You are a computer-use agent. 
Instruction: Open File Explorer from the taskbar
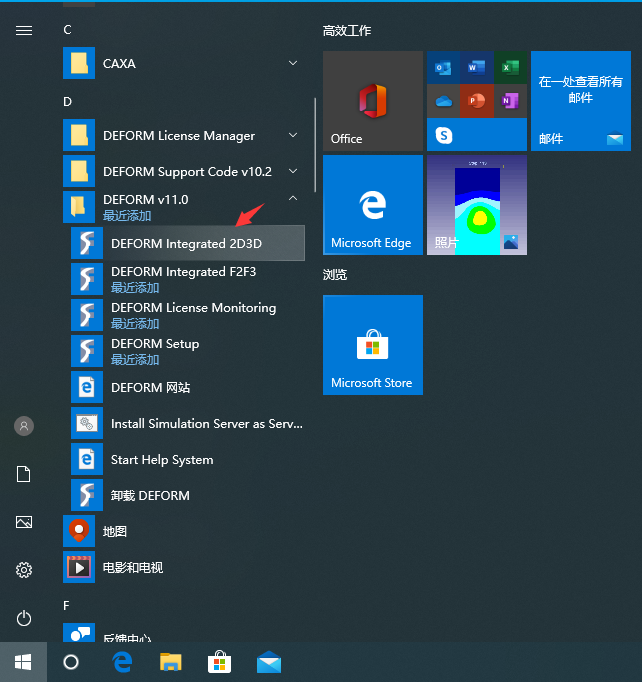point(171,662)
